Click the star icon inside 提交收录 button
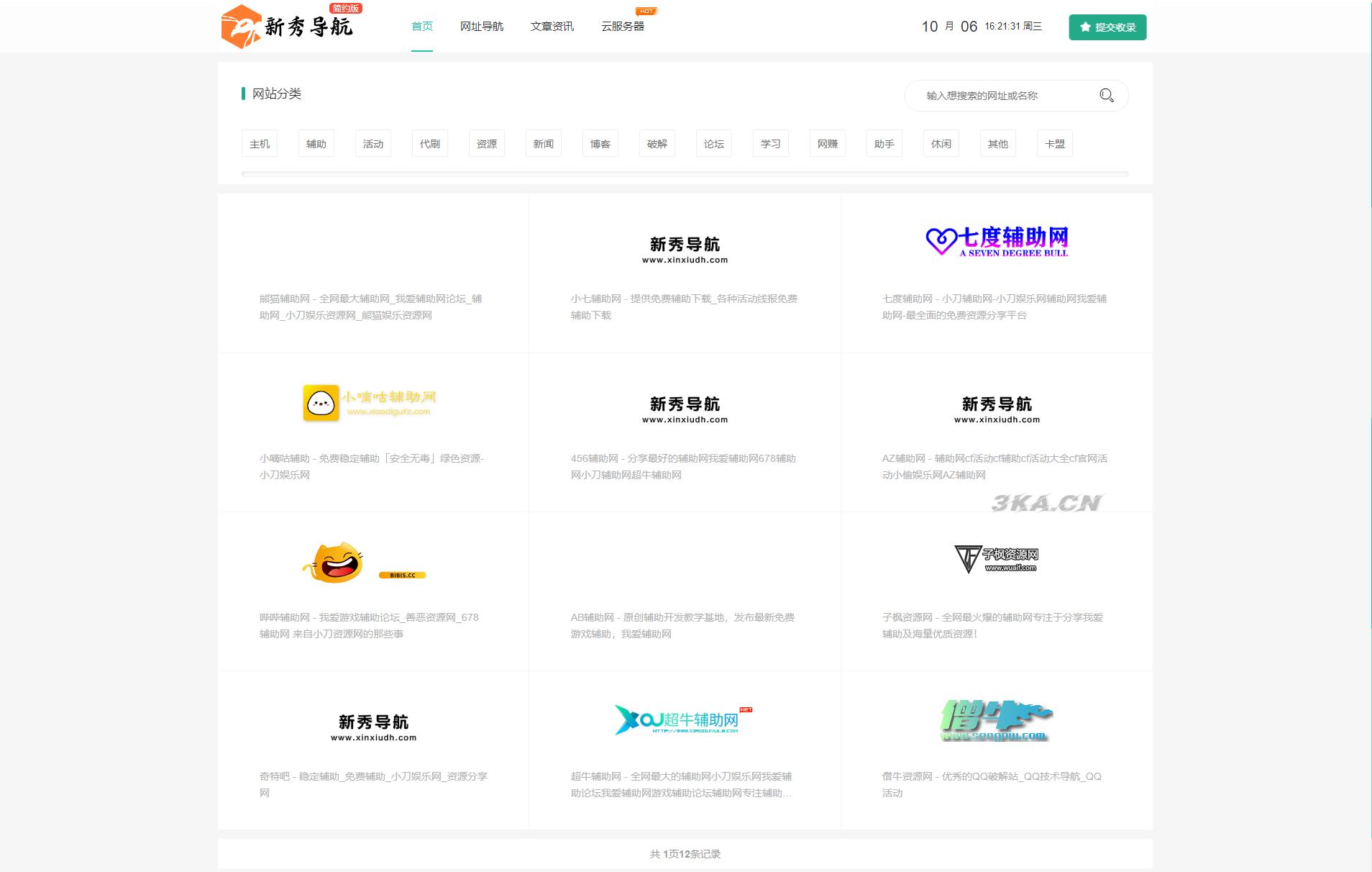 [x=1086, y=27]
